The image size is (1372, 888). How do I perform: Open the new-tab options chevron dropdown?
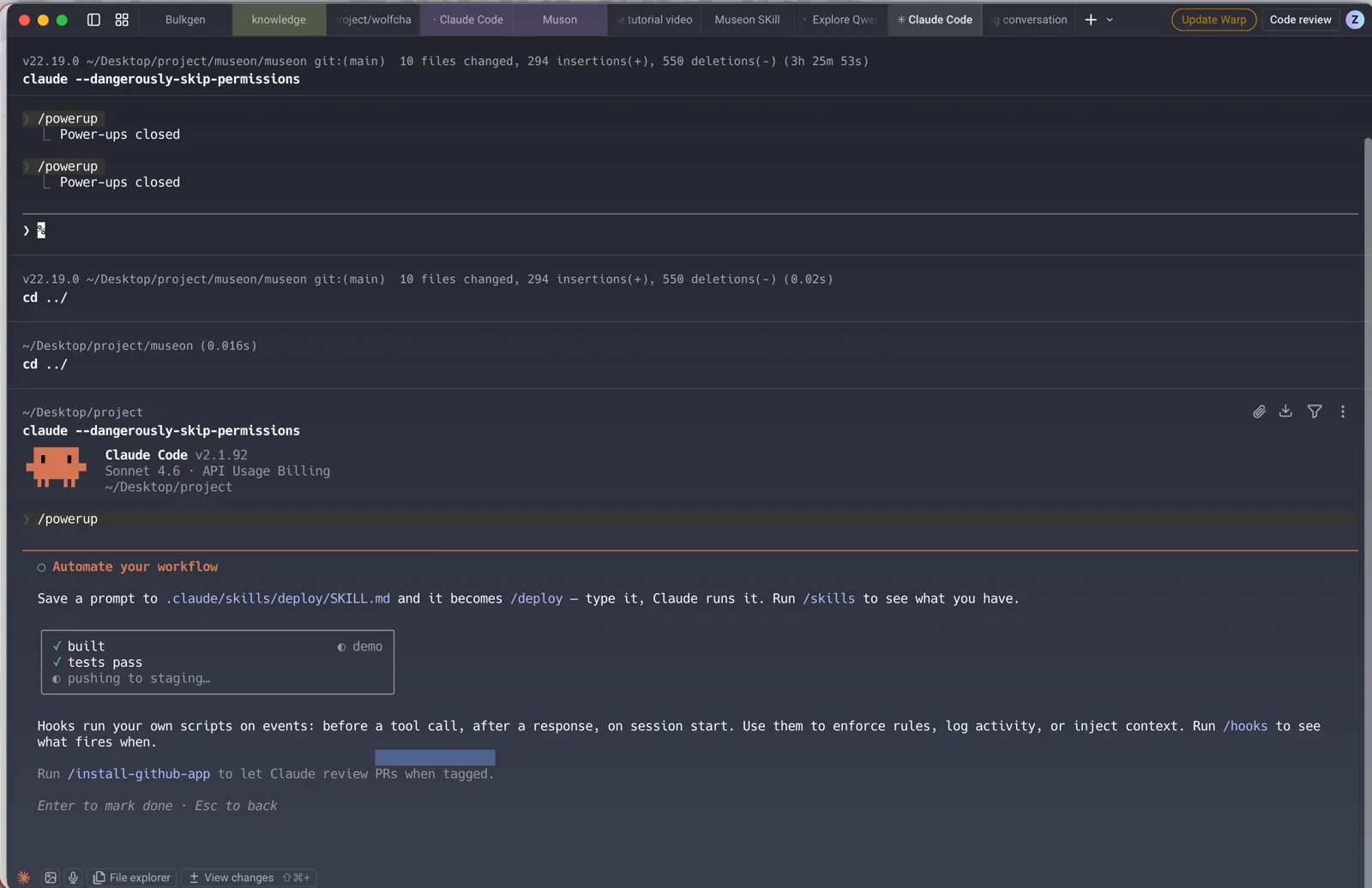pyautogui.click(x=1110, y=20)
